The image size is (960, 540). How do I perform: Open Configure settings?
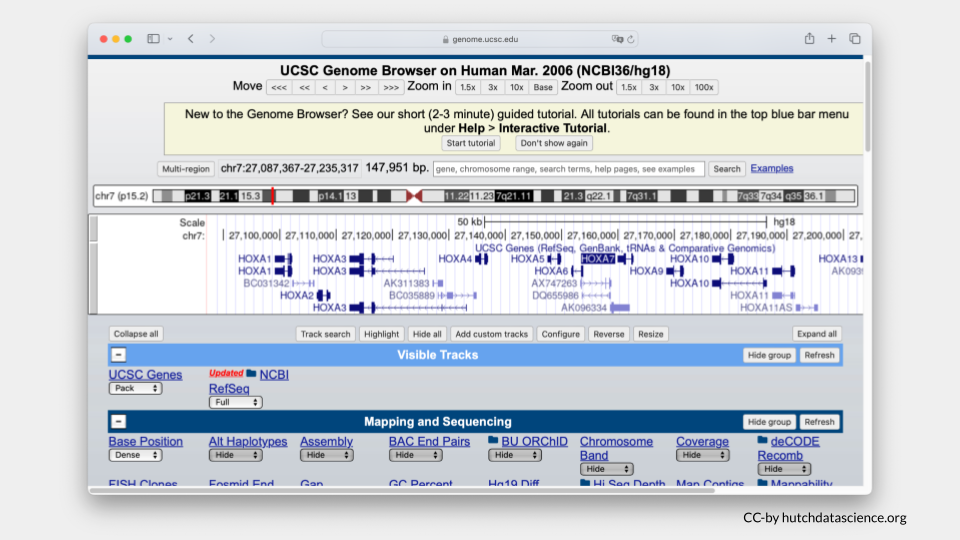click(x=560, y=334)
